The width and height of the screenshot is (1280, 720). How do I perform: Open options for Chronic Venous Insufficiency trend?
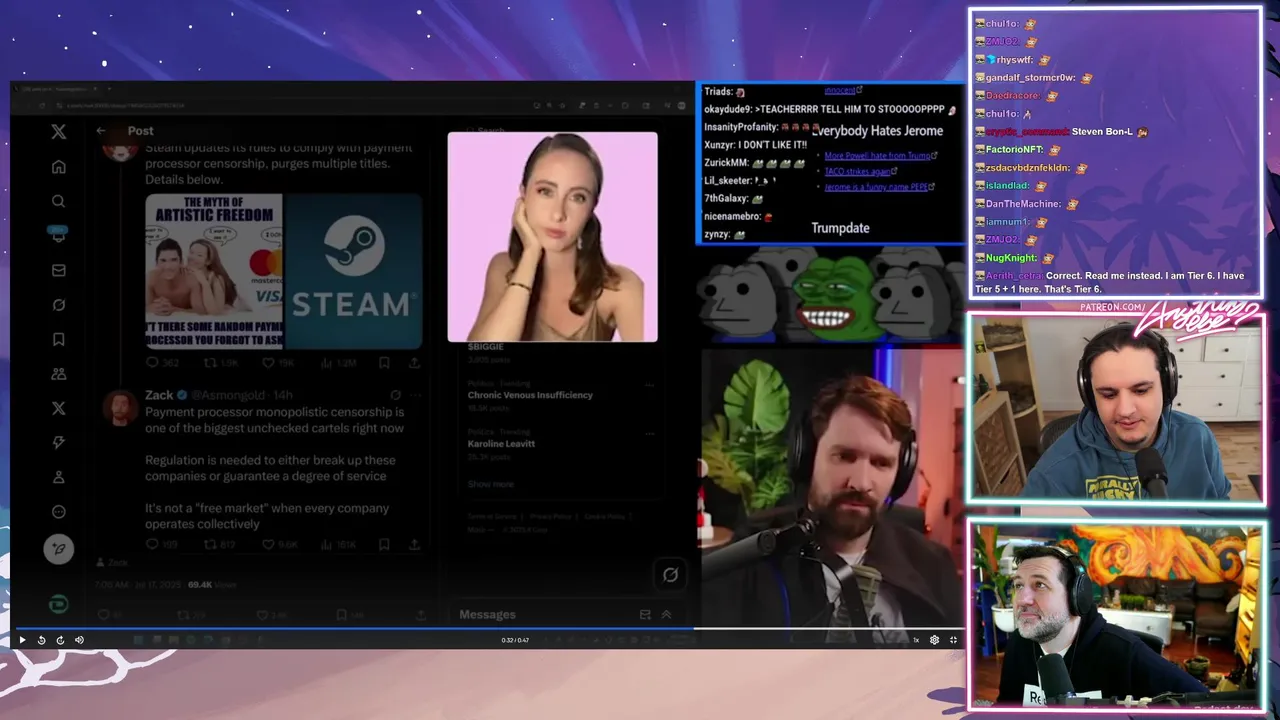coord(649,385)
